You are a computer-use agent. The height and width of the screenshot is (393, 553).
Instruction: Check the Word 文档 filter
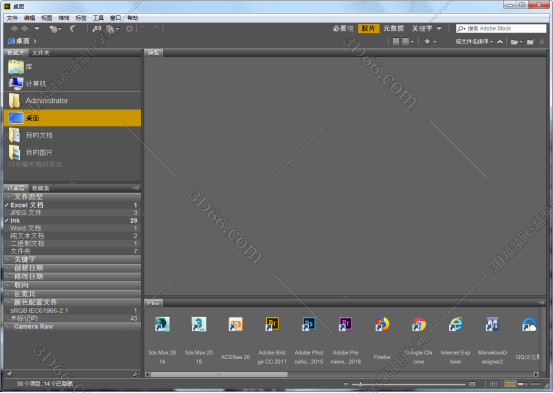(72, 228)
